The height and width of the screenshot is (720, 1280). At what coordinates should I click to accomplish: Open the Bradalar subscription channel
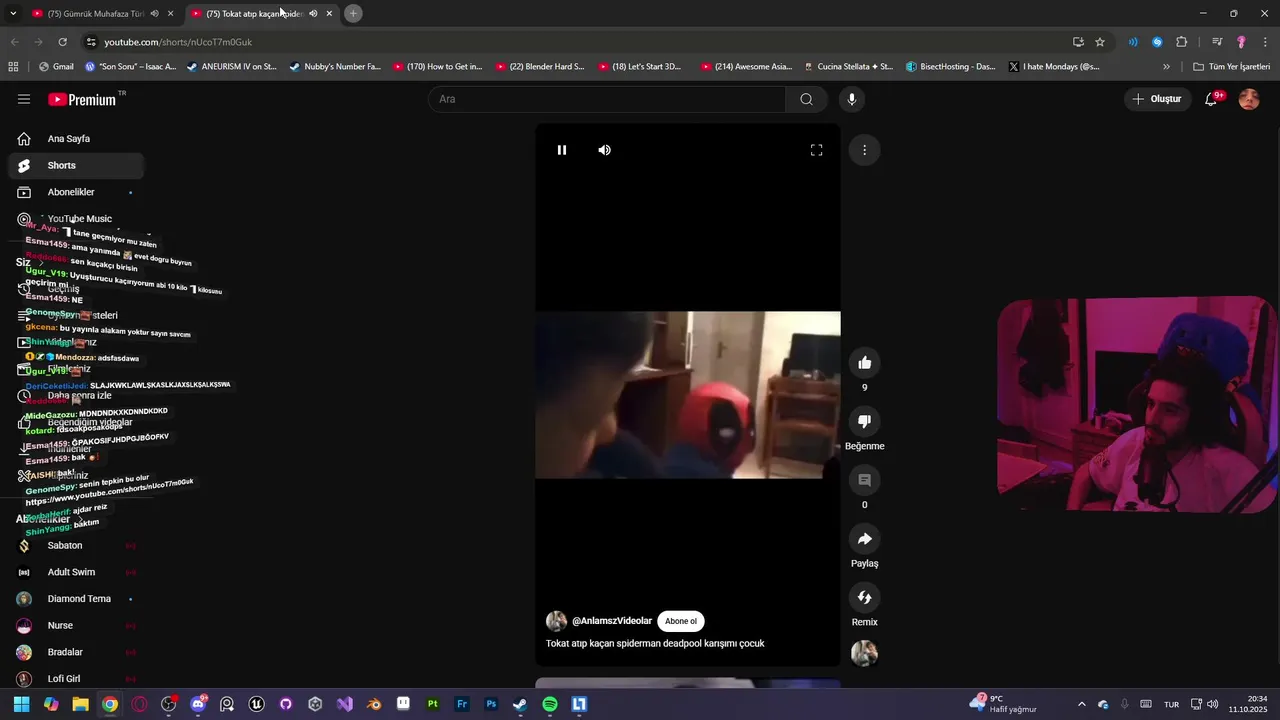[x=76, y=652]
